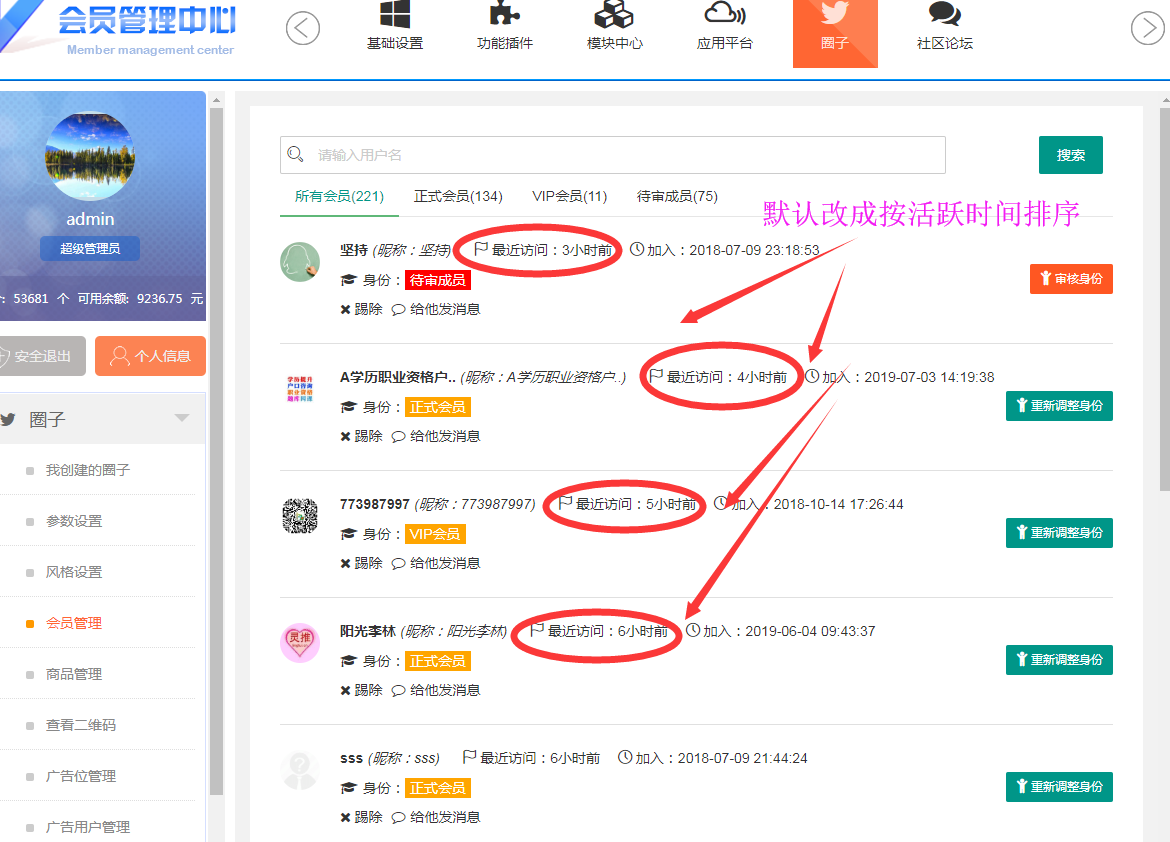Click 审核身份 button for 坚持
The image size is (1170, 842).
click(1070, 279)
